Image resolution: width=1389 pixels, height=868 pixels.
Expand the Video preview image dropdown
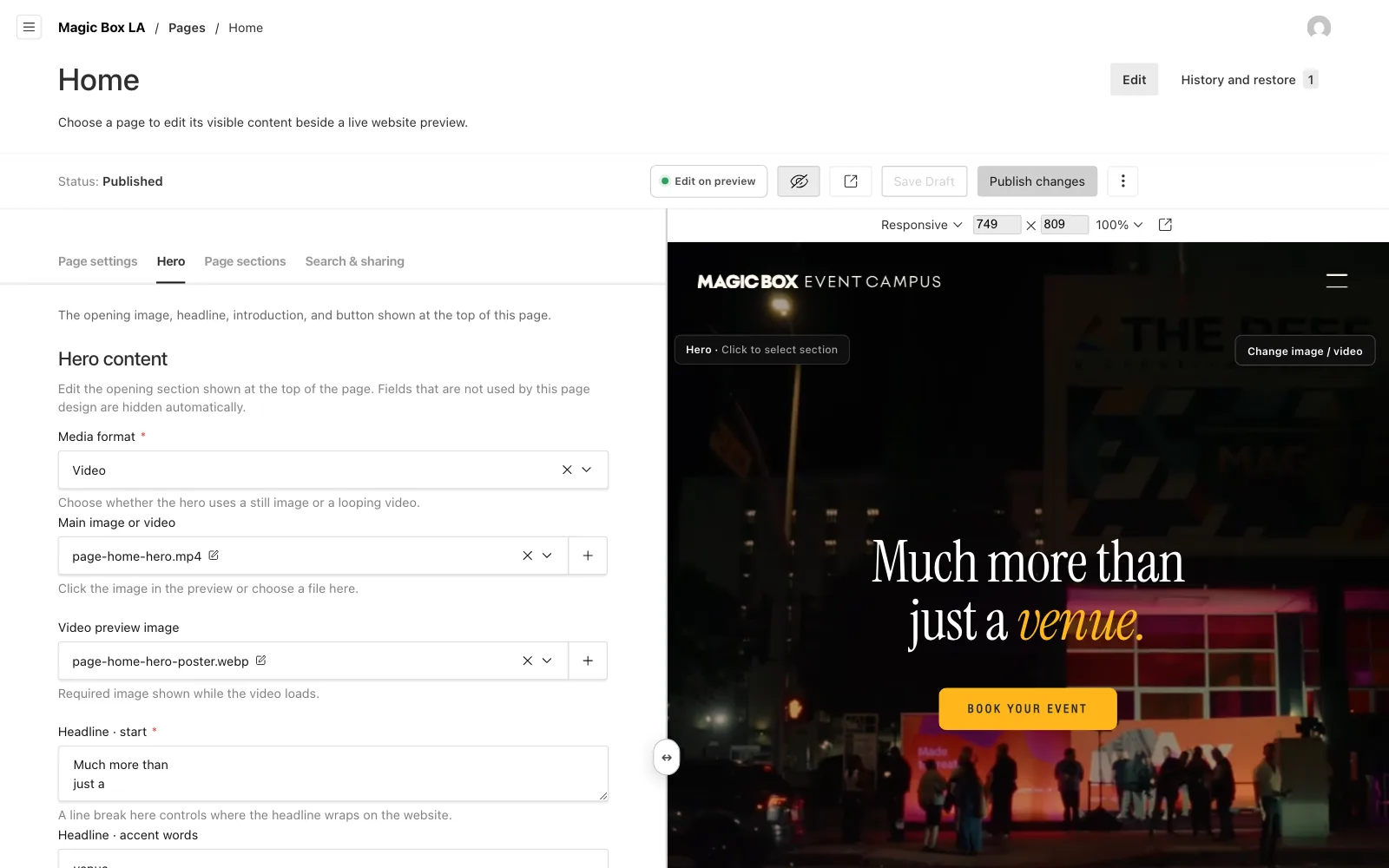click(547, 661)
